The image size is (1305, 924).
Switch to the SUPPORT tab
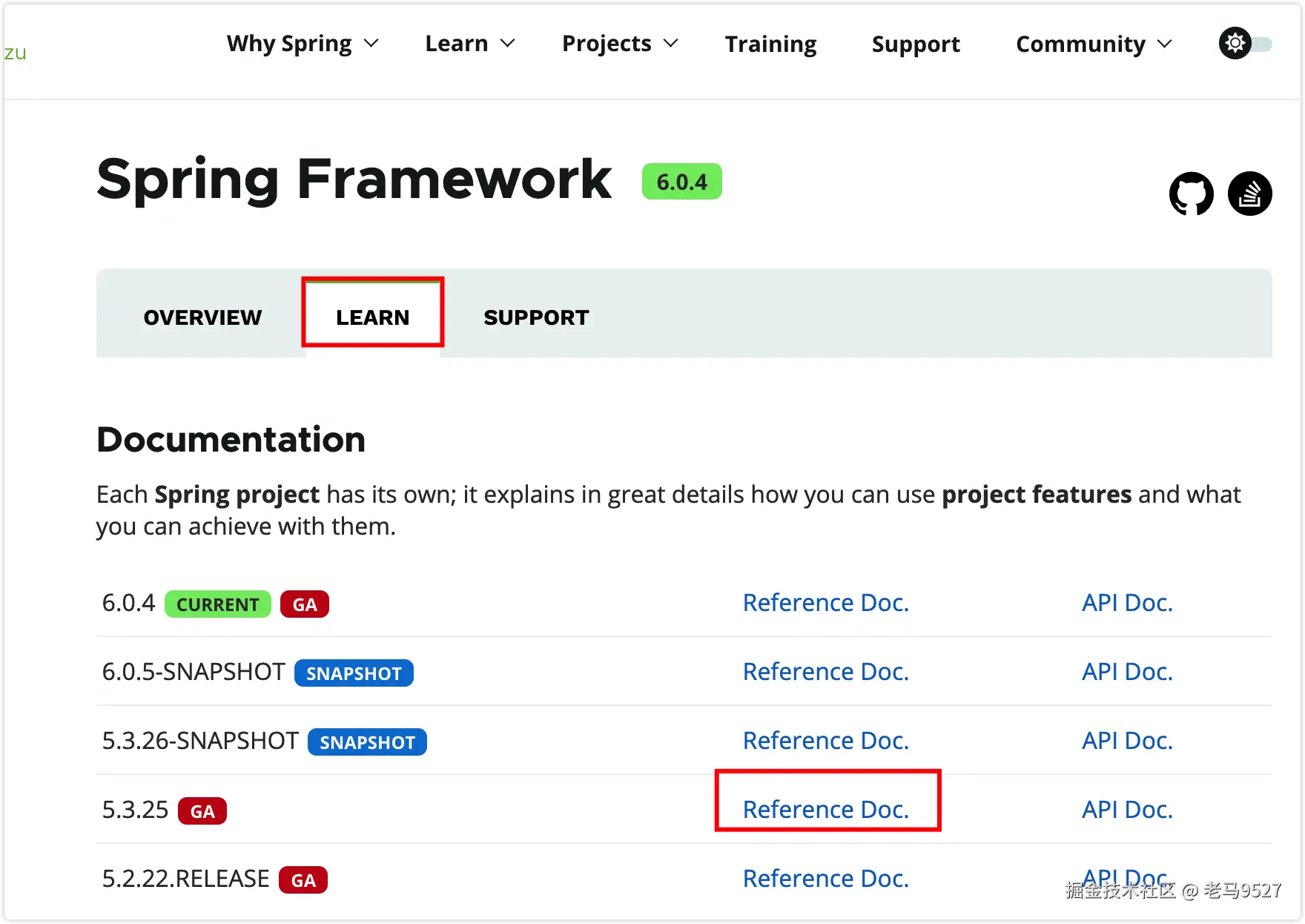pyautogui.click(x=536, y=317)
